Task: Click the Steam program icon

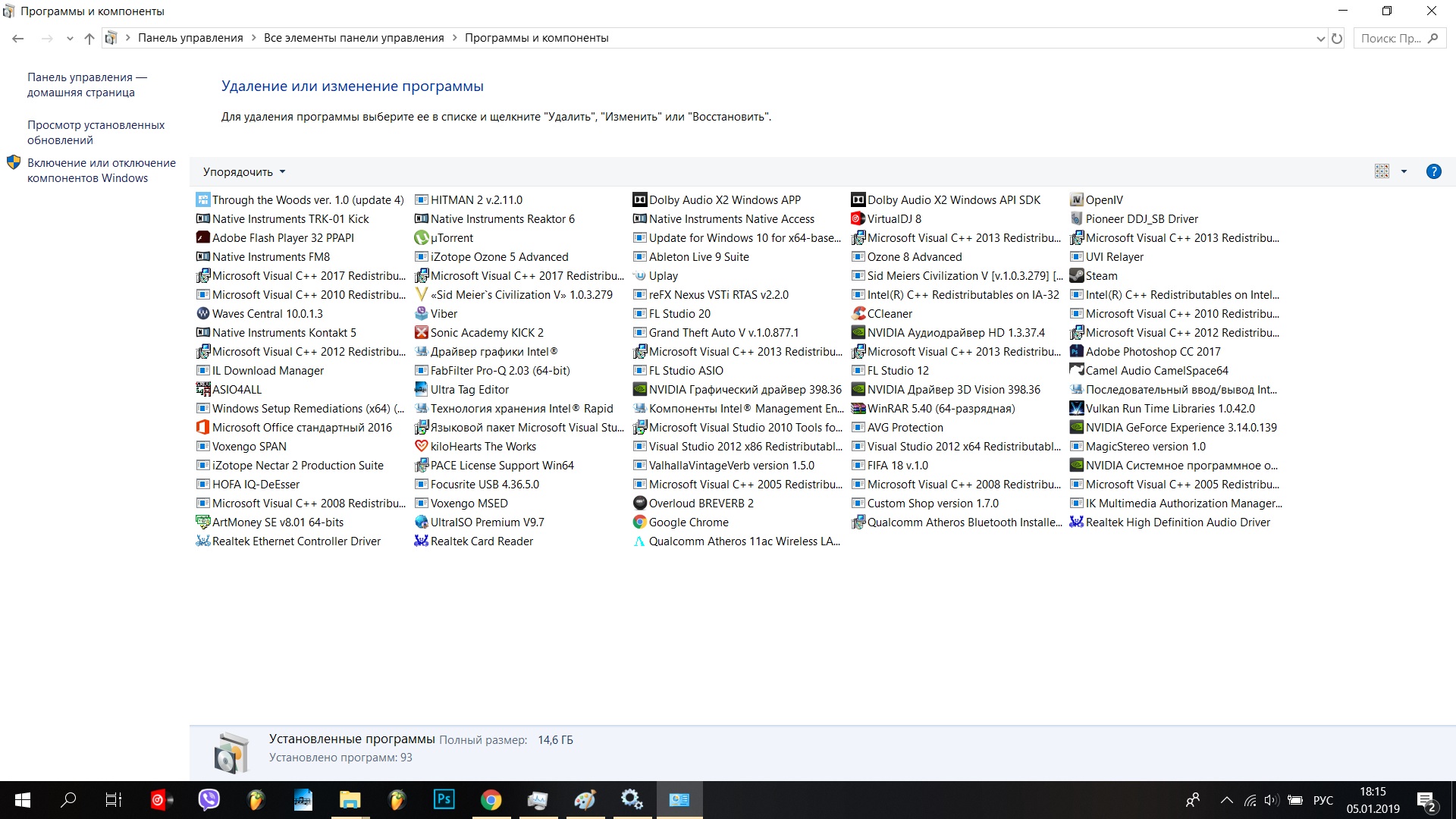Action: [1077, 276]
